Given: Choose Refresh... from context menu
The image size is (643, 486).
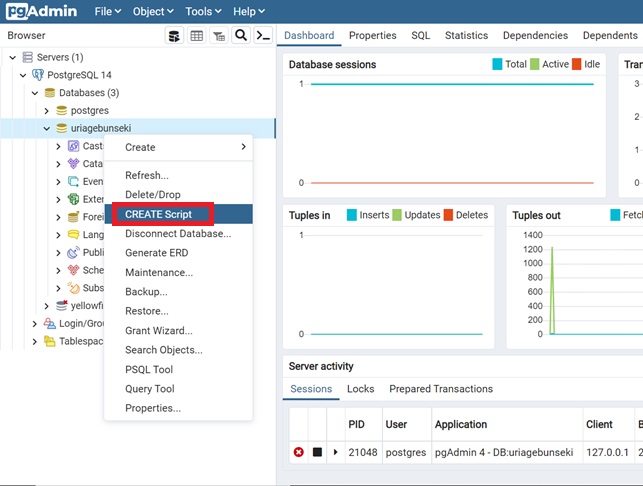Looking at the screenshot, I should tap(178, 175).
